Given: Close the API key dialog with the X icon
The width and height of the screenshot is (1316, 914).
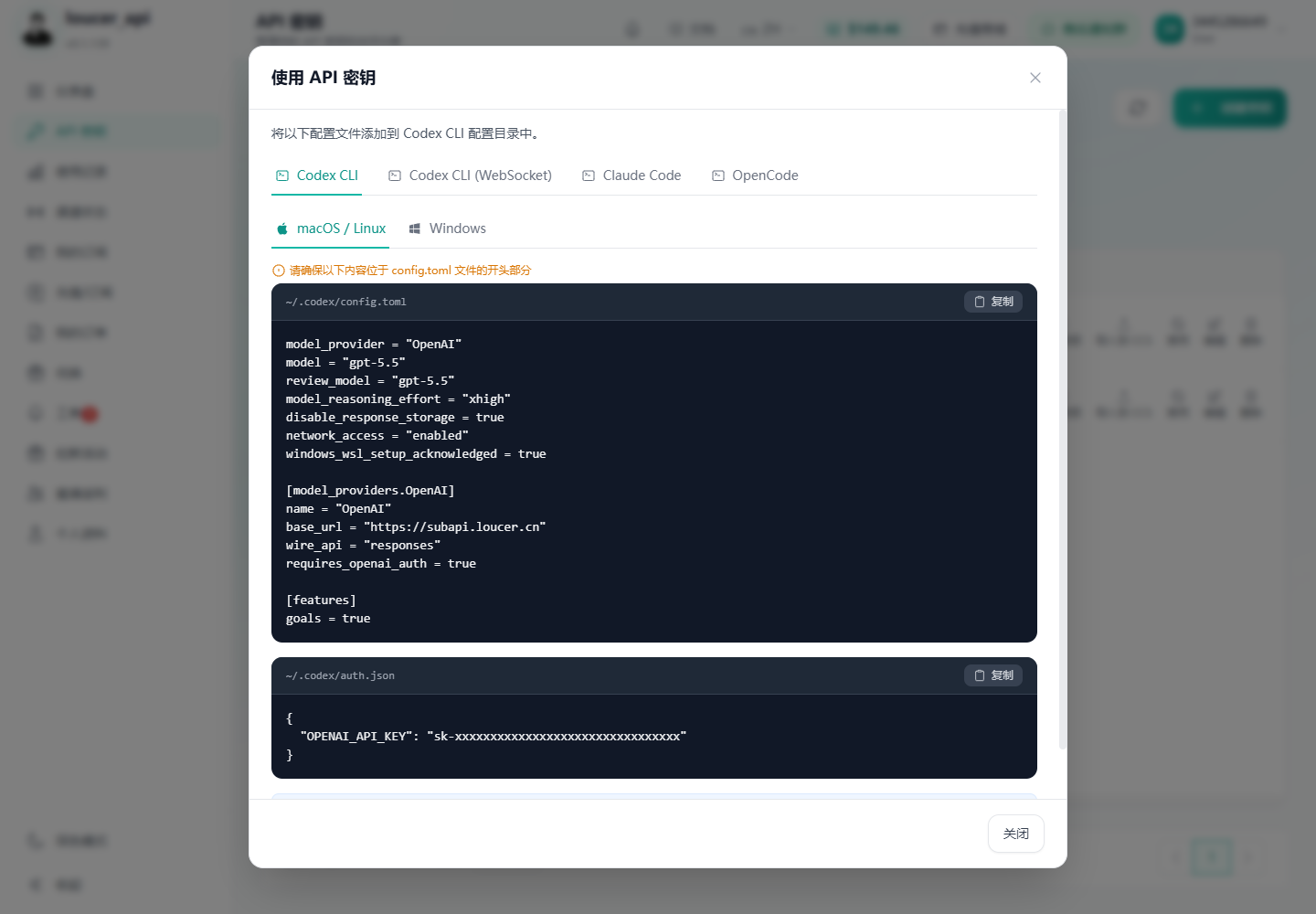Looking at the screenshot, I should coord(1035,78).
